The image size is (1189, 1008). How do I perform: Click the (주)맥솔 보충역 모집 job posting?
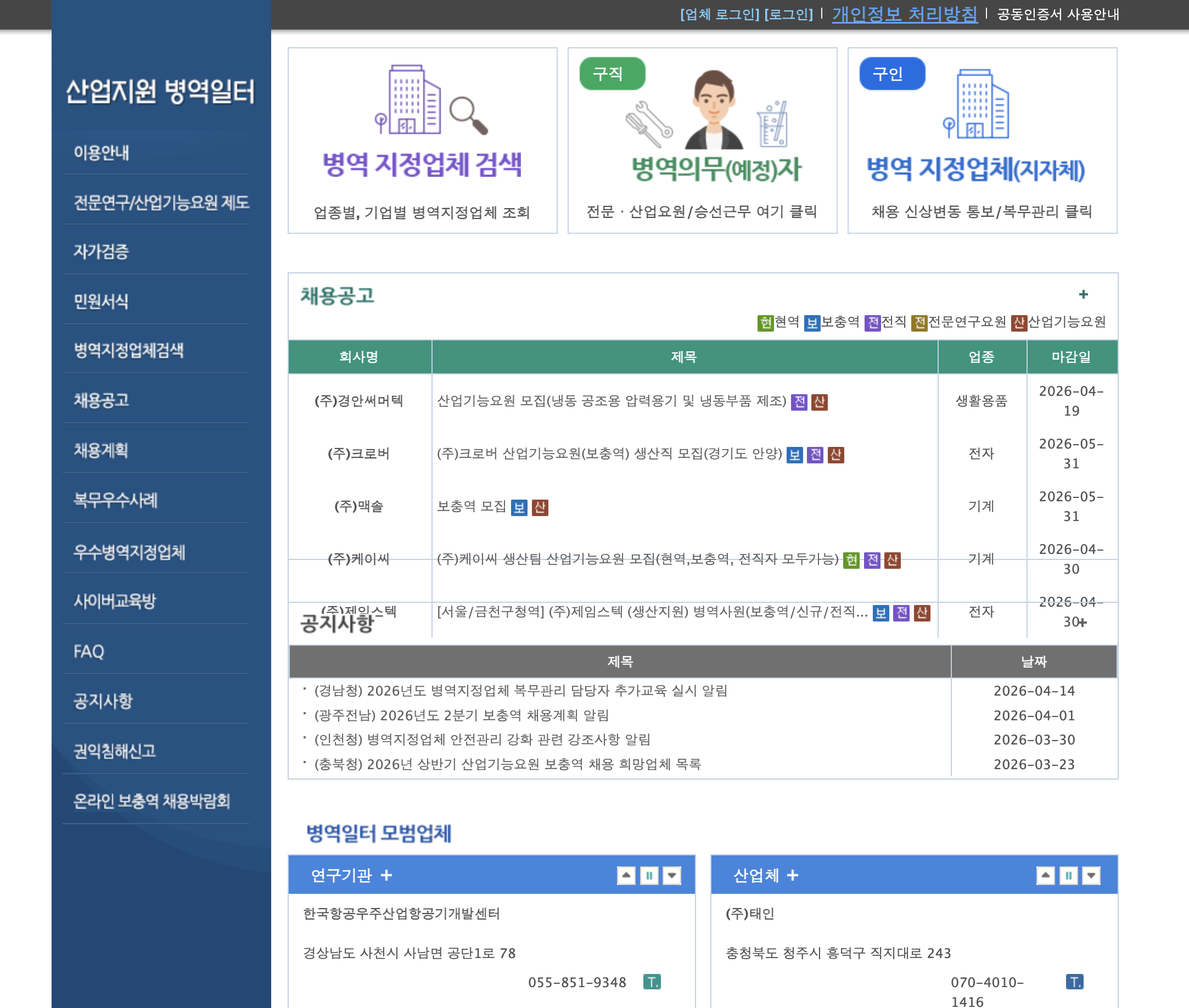[x=473, y=506]
